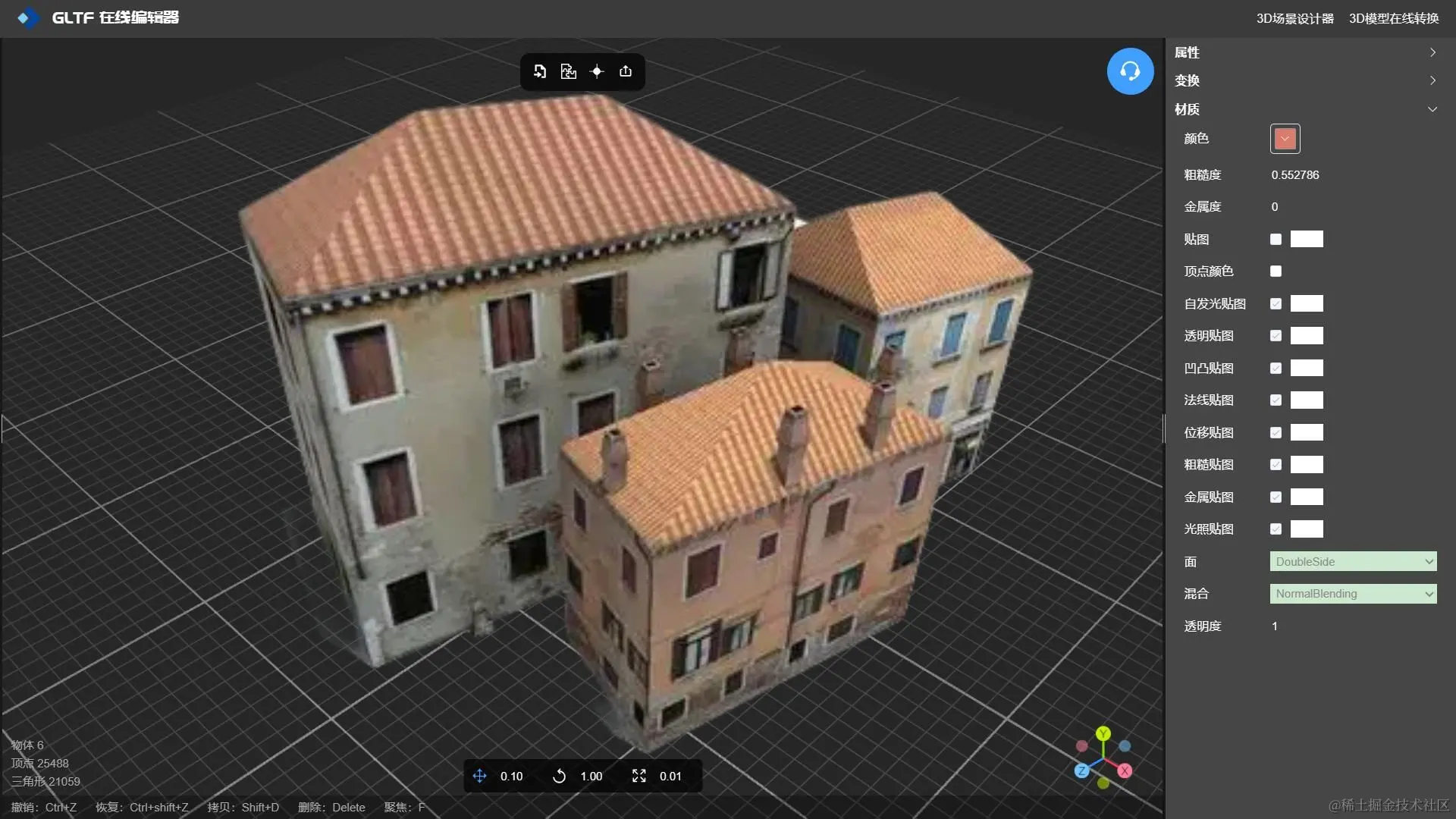The image size is (1456, 819).
Task: Click the crosshair focus icon
Action: coord(597,71)
